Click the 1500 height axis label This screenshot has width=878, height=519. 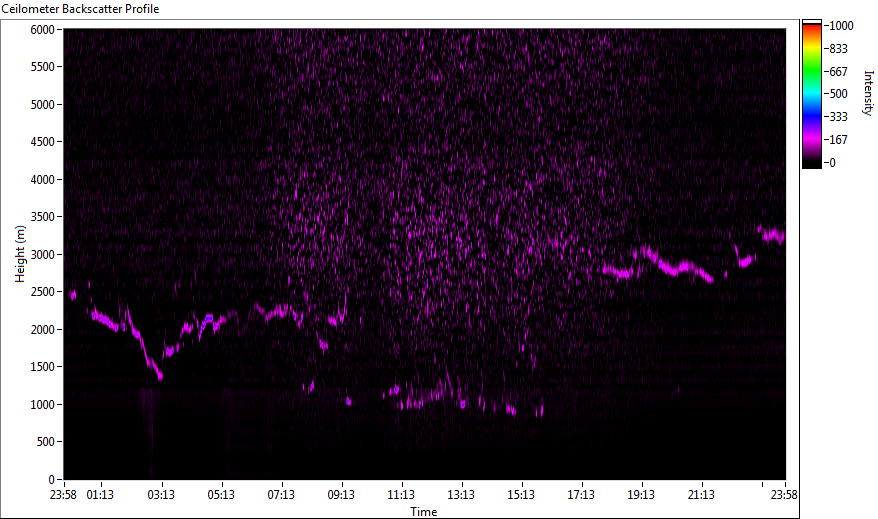43,367
